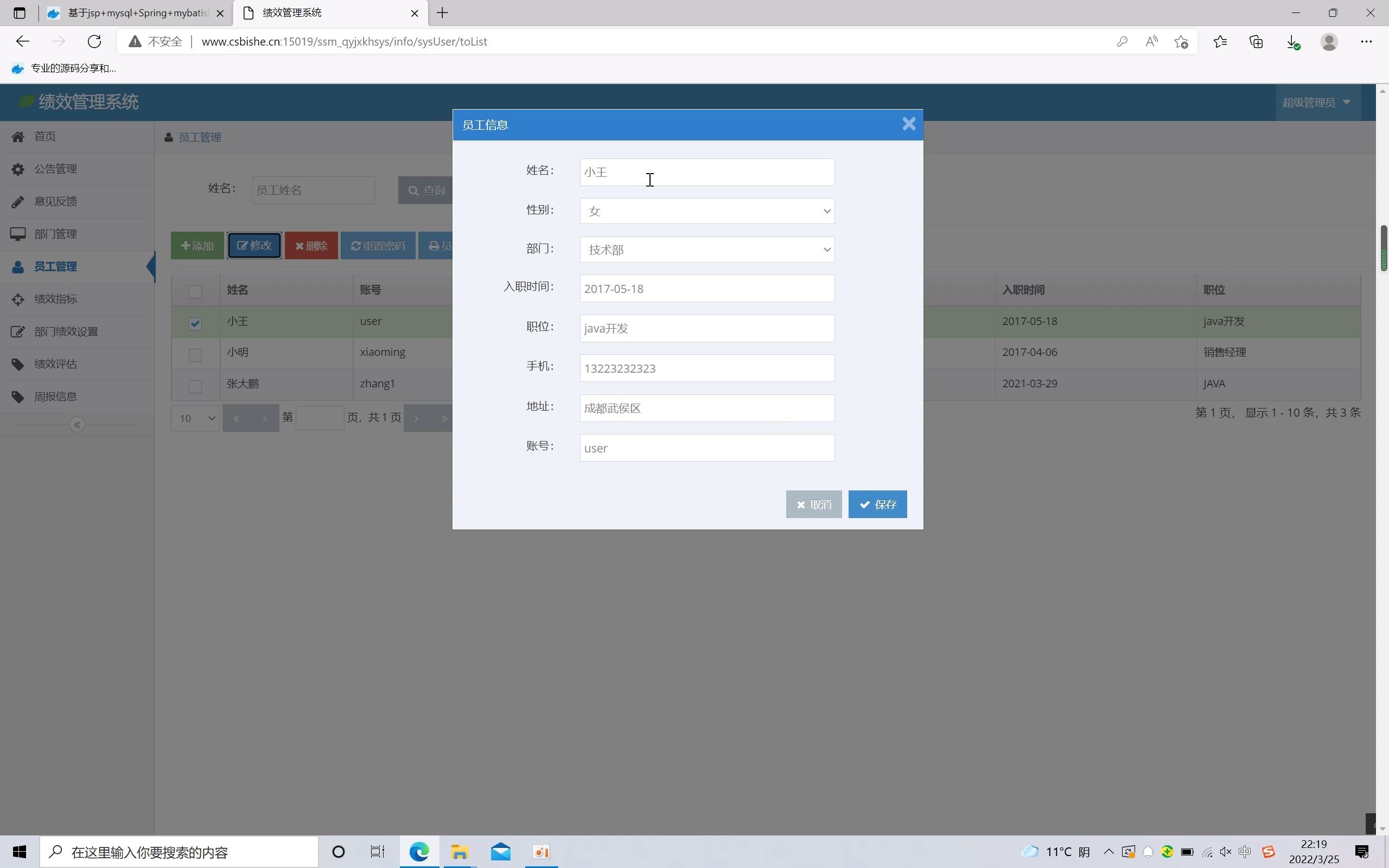Check the checkbox for 小明 row
Viewport: 1389px width, 868px height.
195,355
